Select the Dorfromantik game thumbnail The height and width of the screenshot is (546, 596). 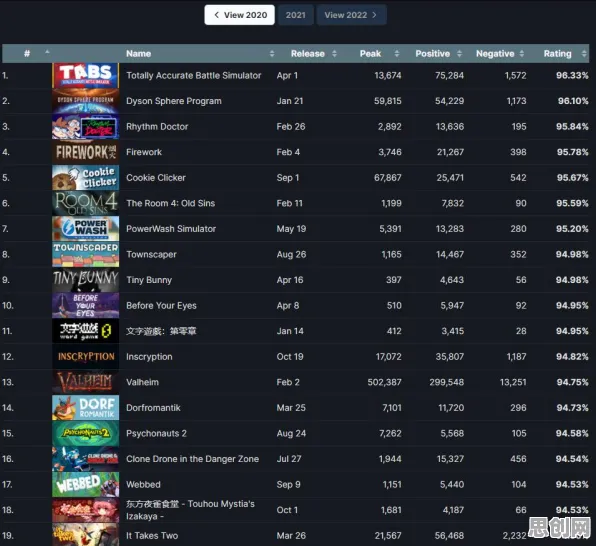[x=86, y=408]
